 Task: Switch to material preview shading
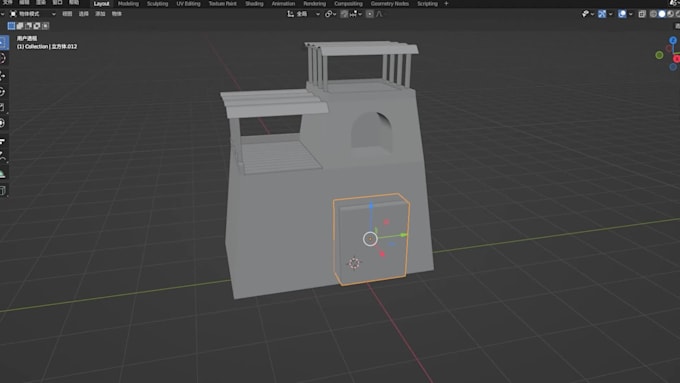(x=670, y=14)
